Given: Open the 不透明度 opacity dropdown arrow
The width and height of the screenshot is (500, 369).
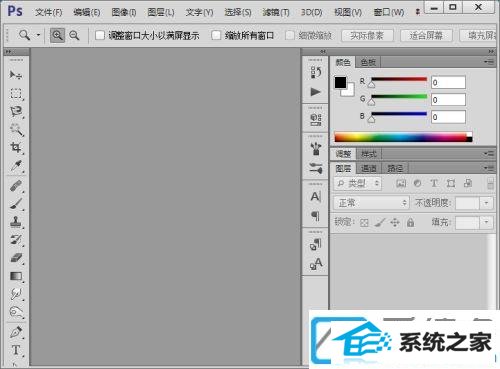Looking at the screenshot, I should tap(486, 203).
